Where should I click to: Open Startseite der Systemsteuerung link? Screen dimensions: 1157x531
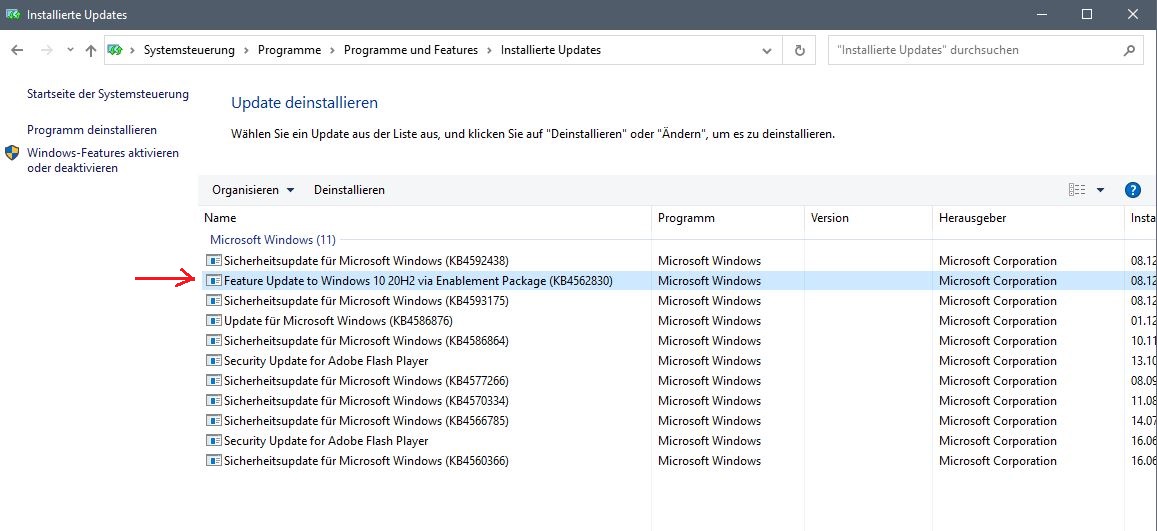click(x=108, y=94)
